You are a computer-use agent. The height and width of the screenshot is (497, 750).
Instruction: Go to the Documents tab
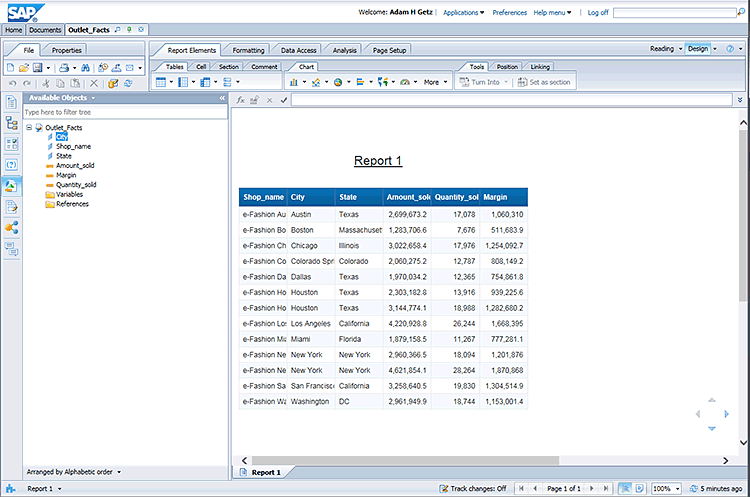(45, 30)
